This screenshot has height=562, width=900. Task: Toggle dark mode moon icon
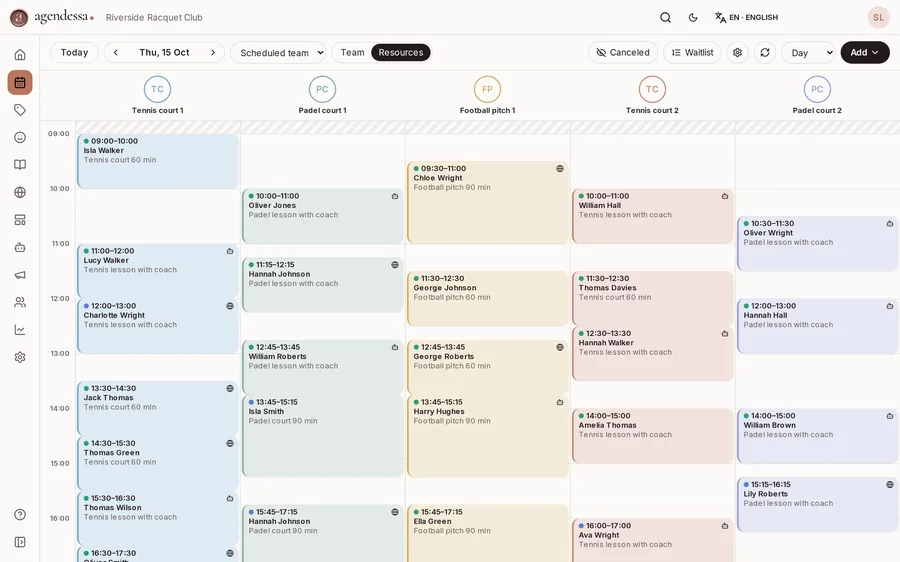point(693,17)
